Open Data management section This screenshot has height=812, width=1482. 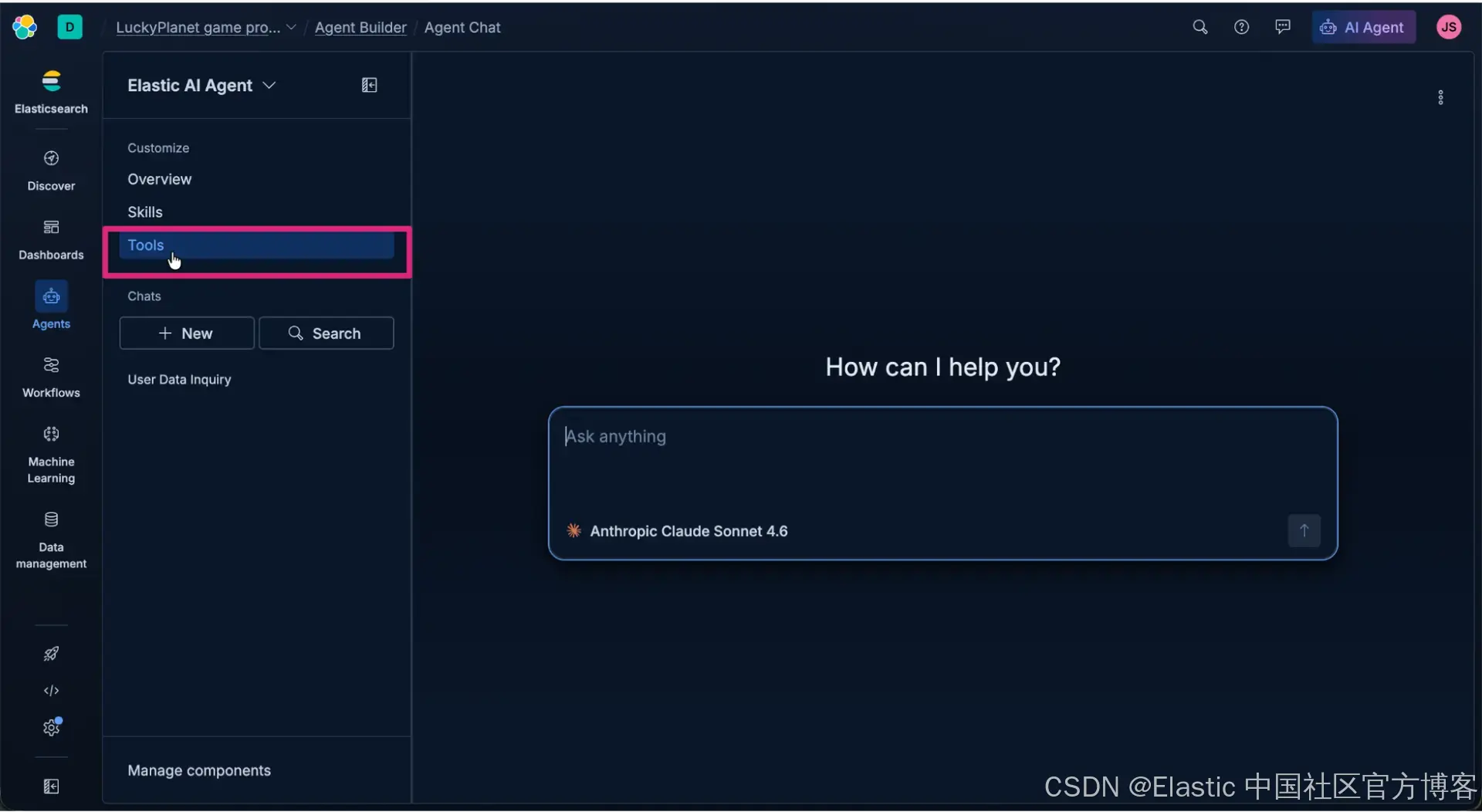pos(51,540)
